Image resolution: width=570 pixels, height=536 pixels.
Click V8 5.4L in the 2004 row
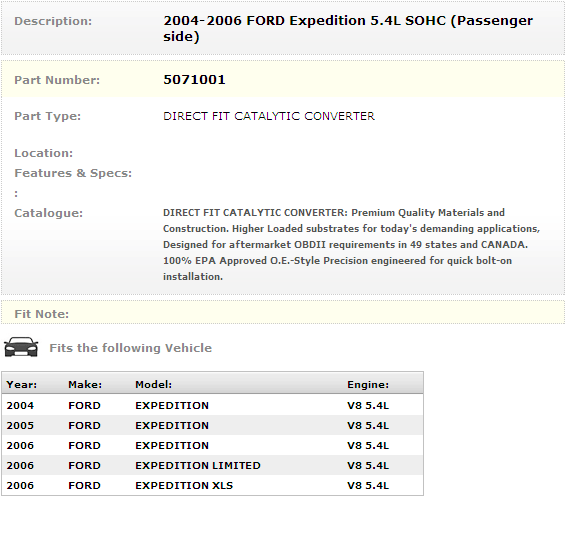(x=368, y=405)
